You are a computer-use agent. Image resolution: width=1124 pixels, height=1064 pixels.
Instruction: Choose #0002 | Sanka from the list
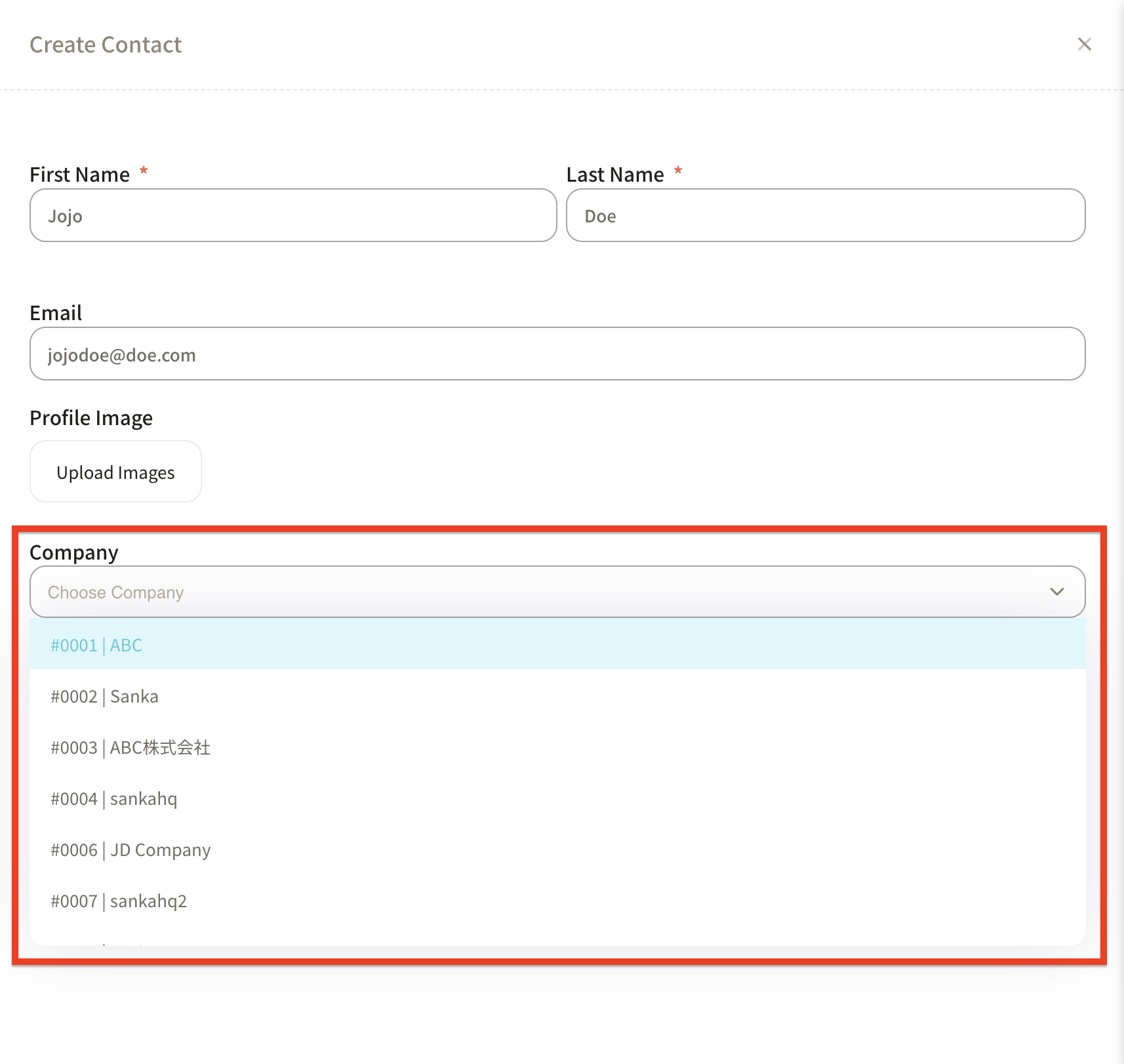pos(105,697)
